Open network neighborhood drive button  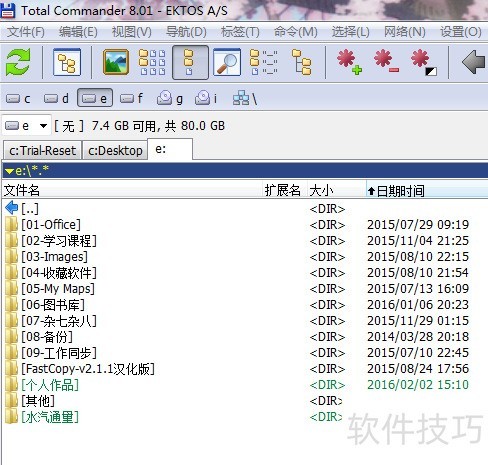pos(245,99)
